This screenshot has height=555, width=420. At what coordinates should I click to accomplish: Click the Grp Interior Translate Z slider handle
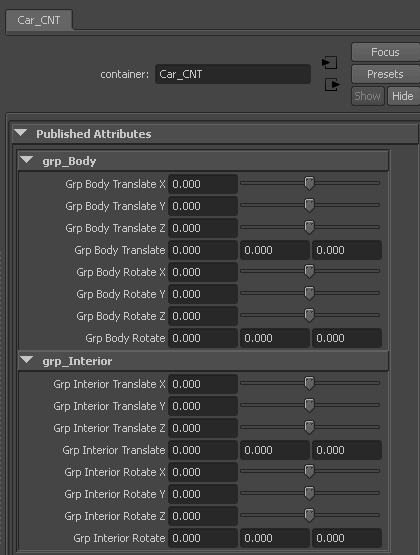[x=309, y=427]
